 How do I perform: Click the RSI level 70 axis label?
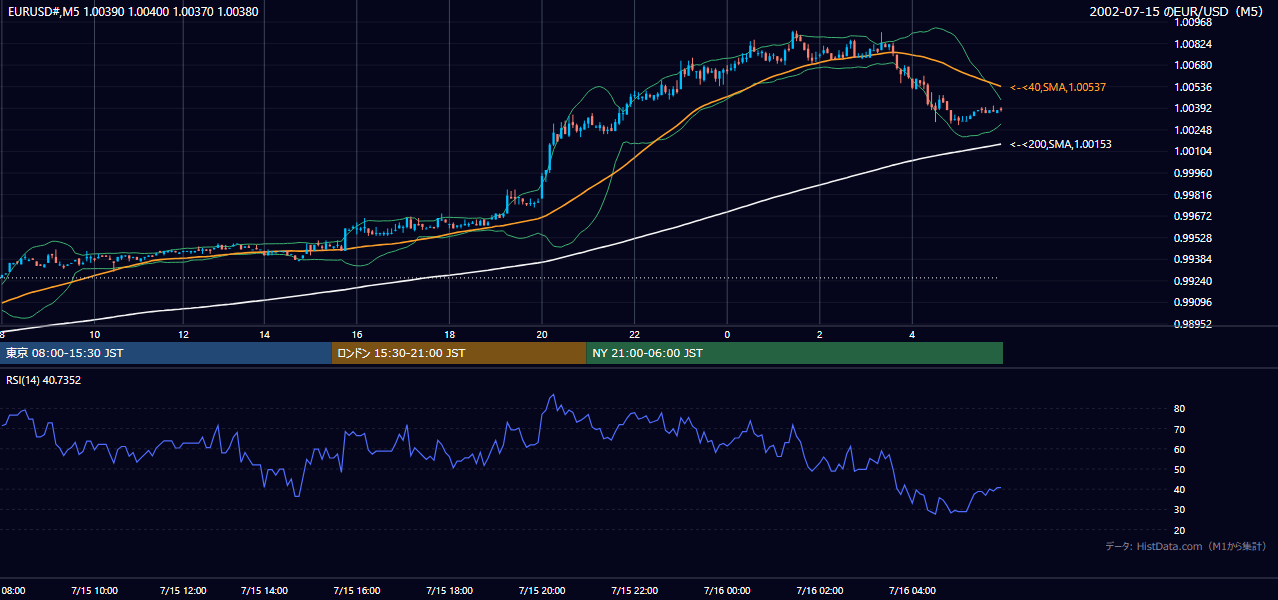point(1180,429)
